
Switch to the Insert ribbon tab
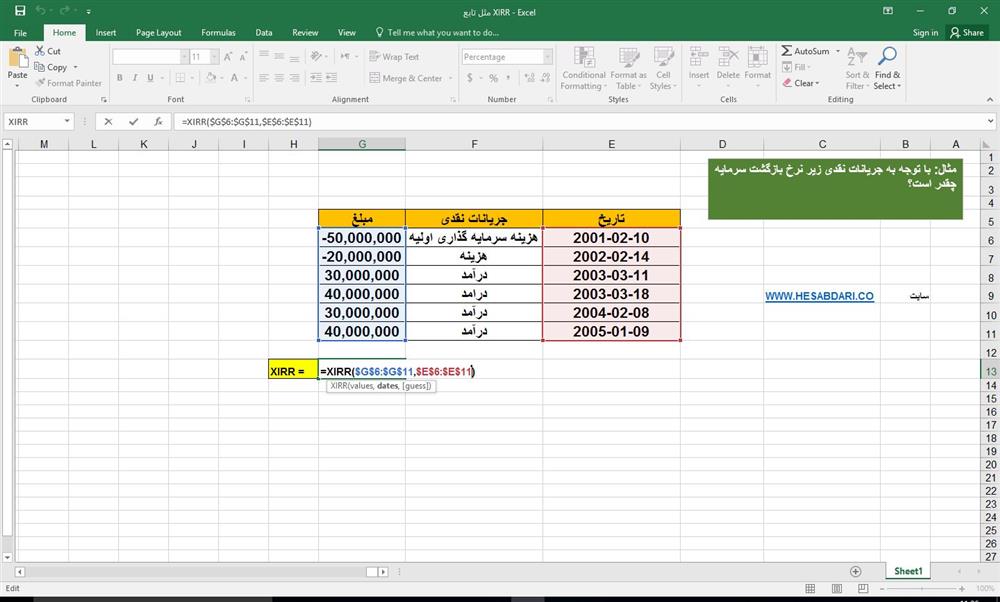105,32
